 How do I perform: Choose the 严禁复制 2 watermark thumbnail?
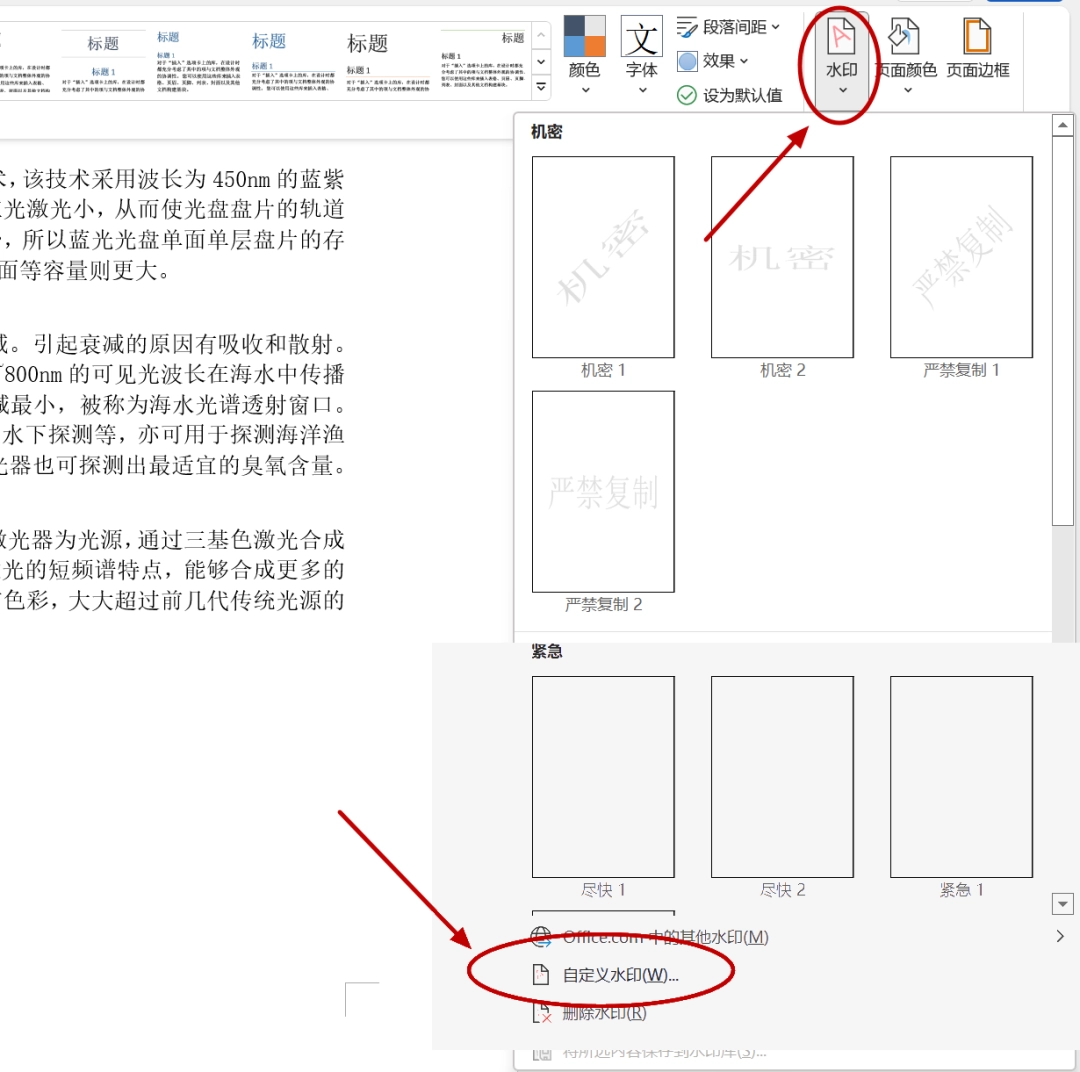point(603,491)
